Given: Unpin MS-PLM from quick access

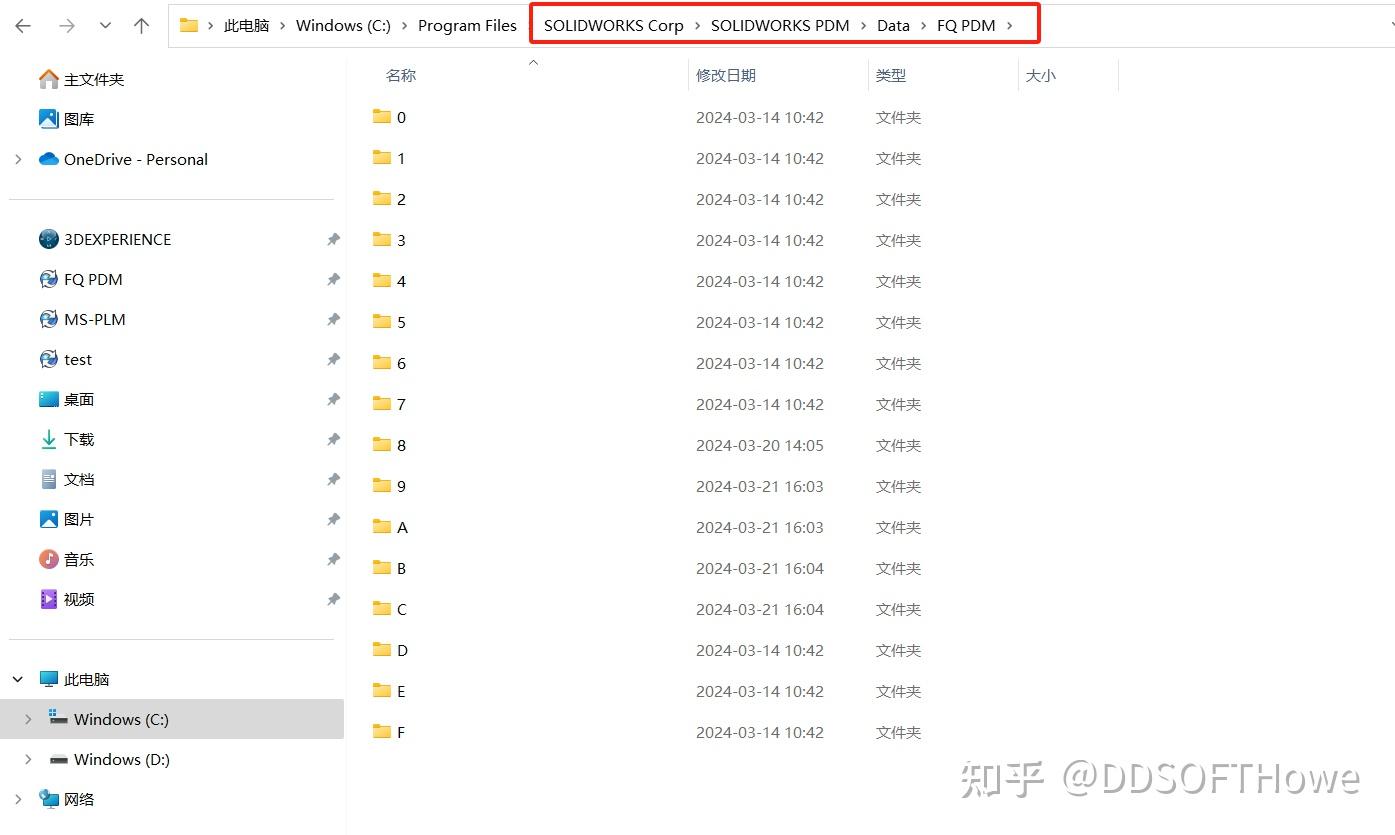Looking at the screenshot, I should click(x=333, y=319).
